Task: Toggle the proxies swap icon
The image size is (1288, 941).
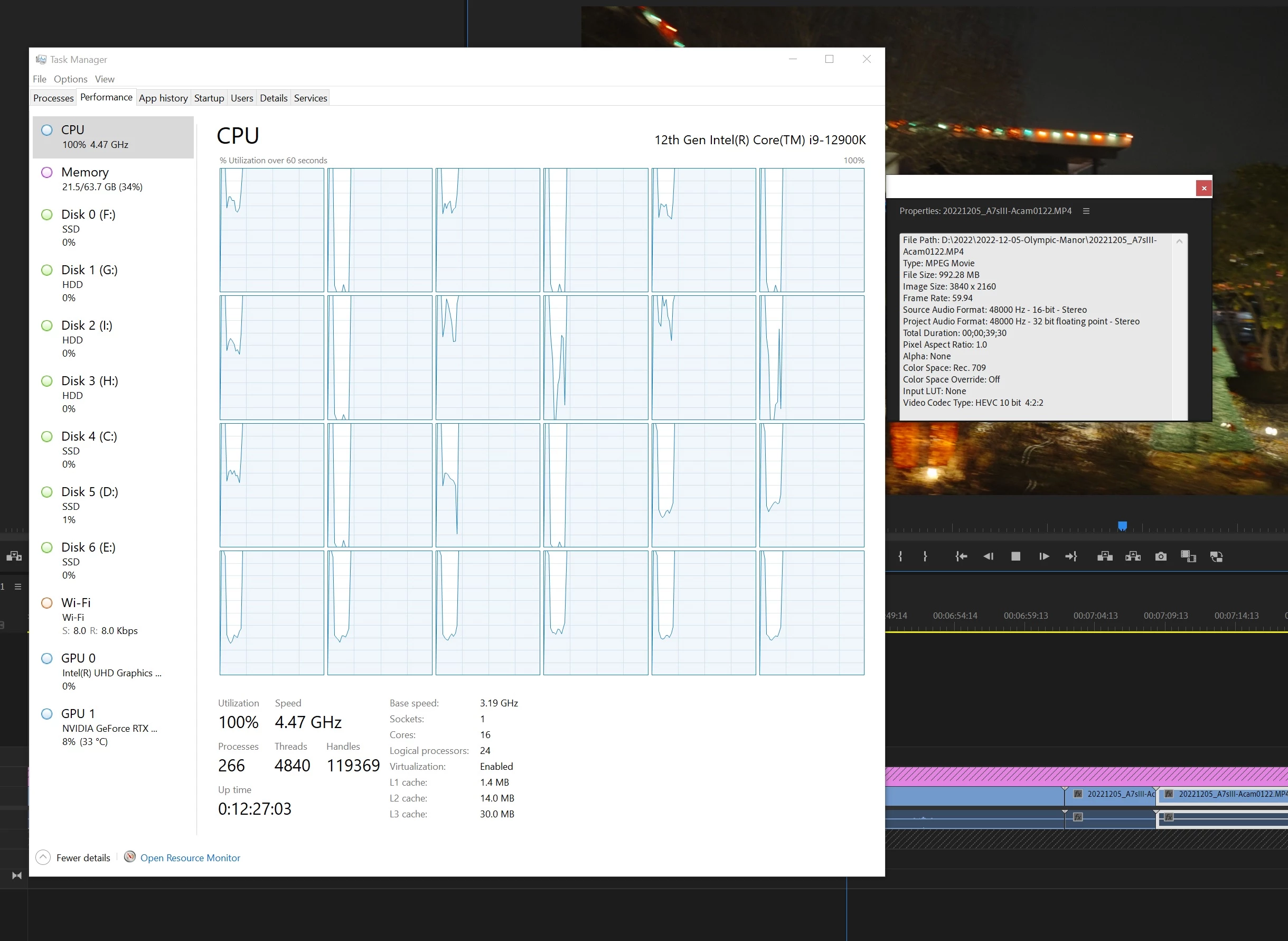Action: click(1216, 556)
